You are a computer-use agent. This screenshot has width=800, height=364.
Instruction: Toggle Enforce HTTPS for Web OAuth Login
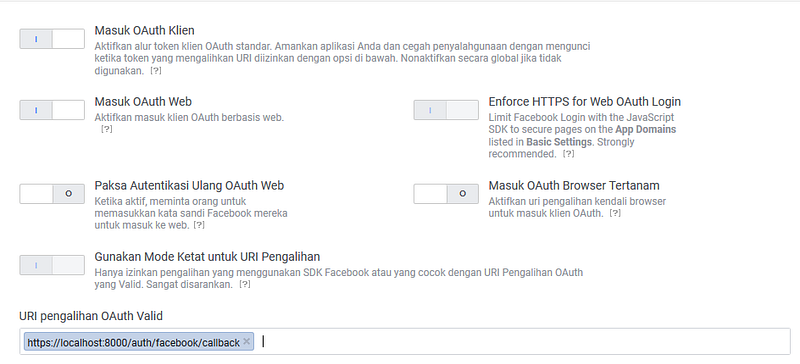pyautogui.click(x=446, y=110)
